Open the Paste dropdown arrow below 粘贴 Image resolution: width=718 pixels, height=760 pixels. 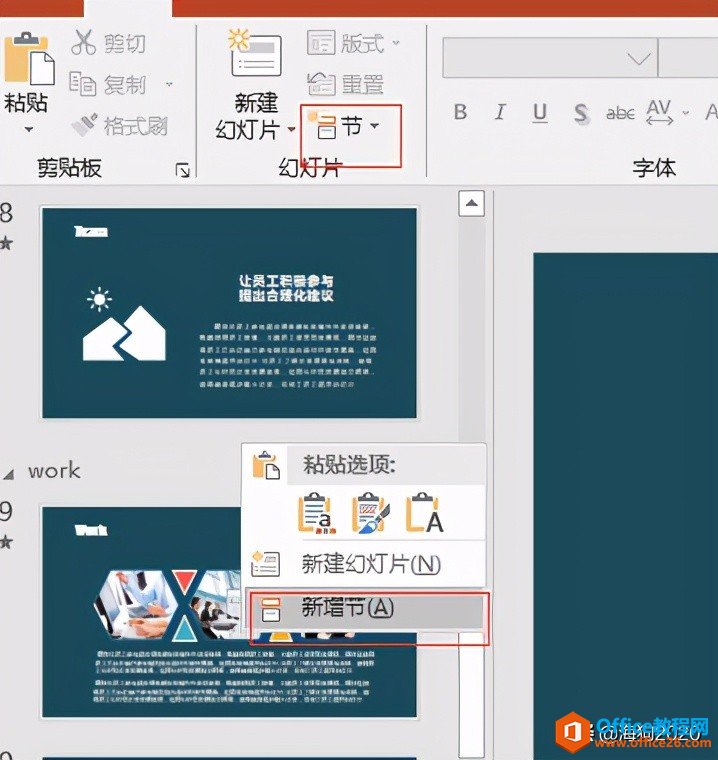tap(29, 129)
